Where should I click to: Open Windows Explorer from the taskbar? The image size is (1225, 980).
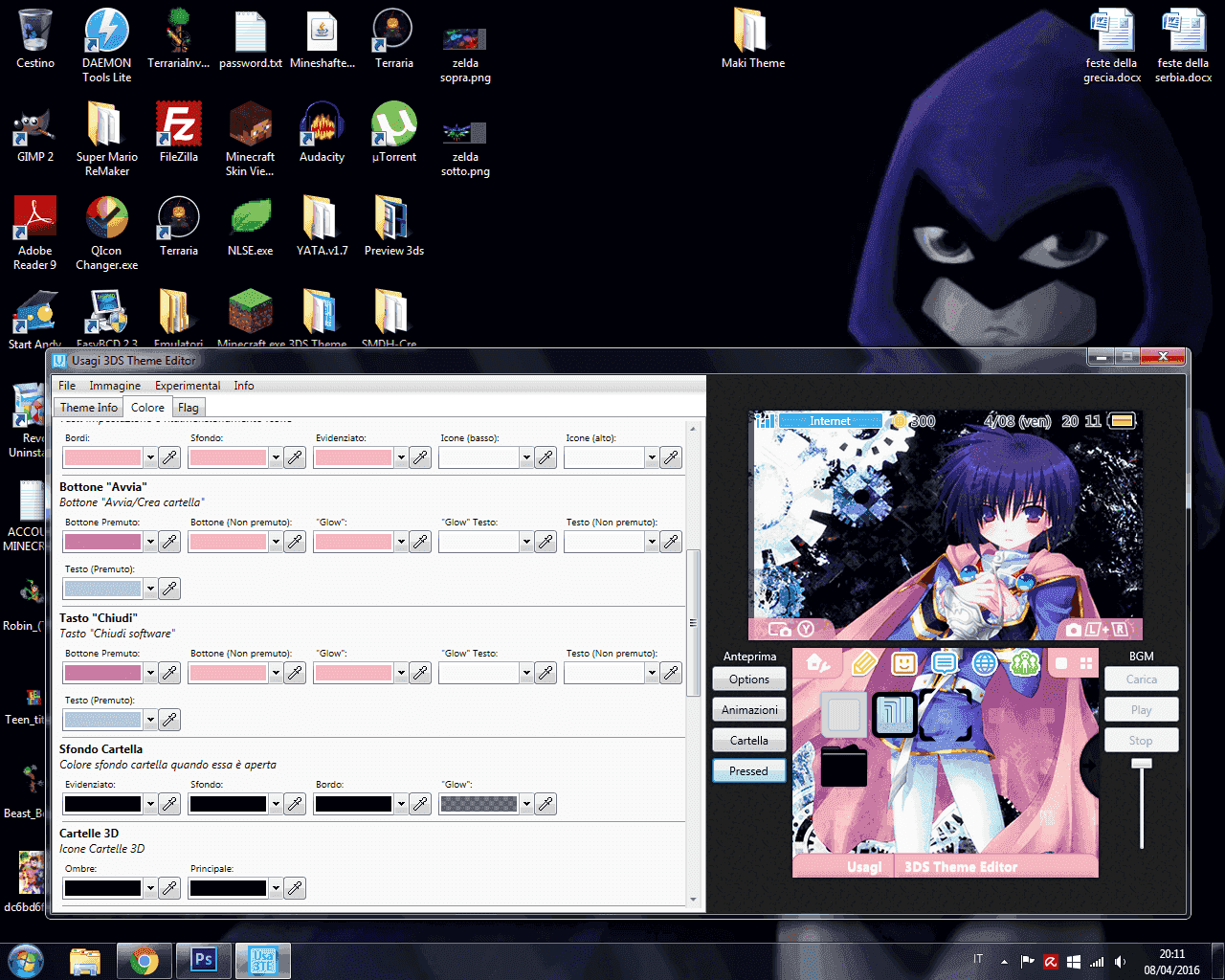[x=85, y=960]
